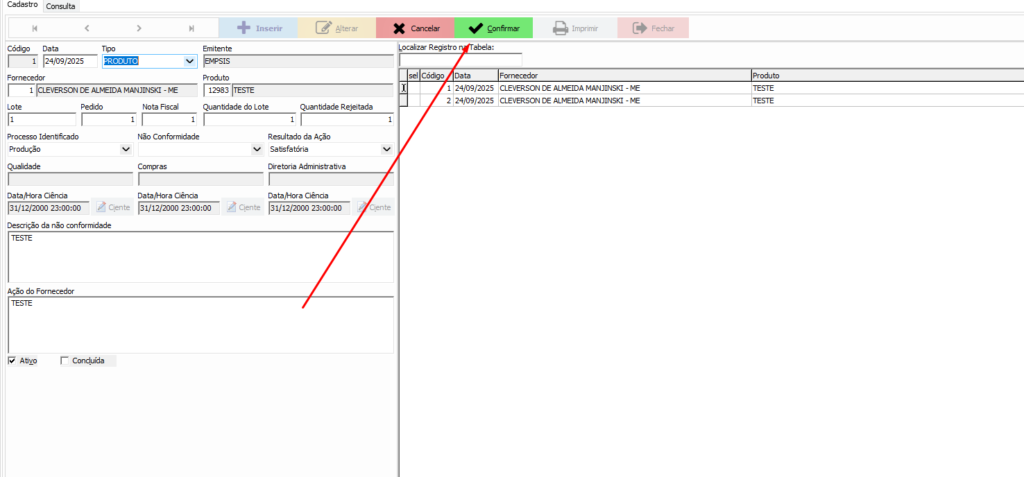Go to the next record arrow

tap(139, 29)
